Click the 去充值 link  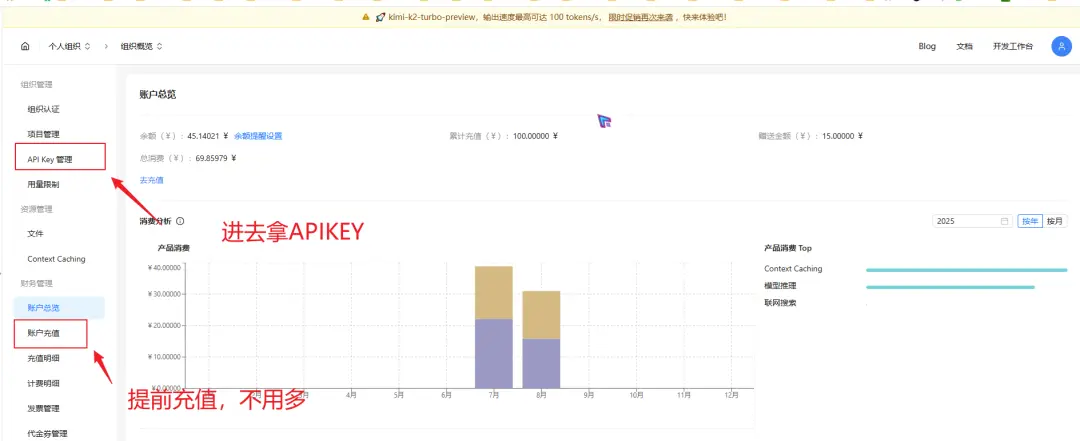[152, 180]
